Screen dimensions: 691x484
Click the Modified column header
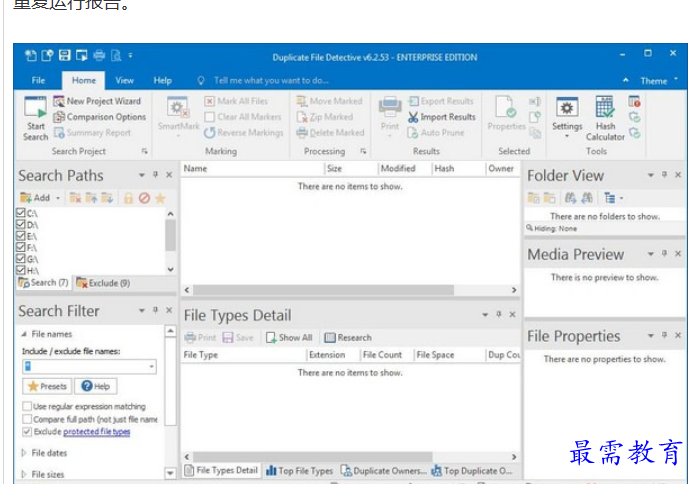405,168
